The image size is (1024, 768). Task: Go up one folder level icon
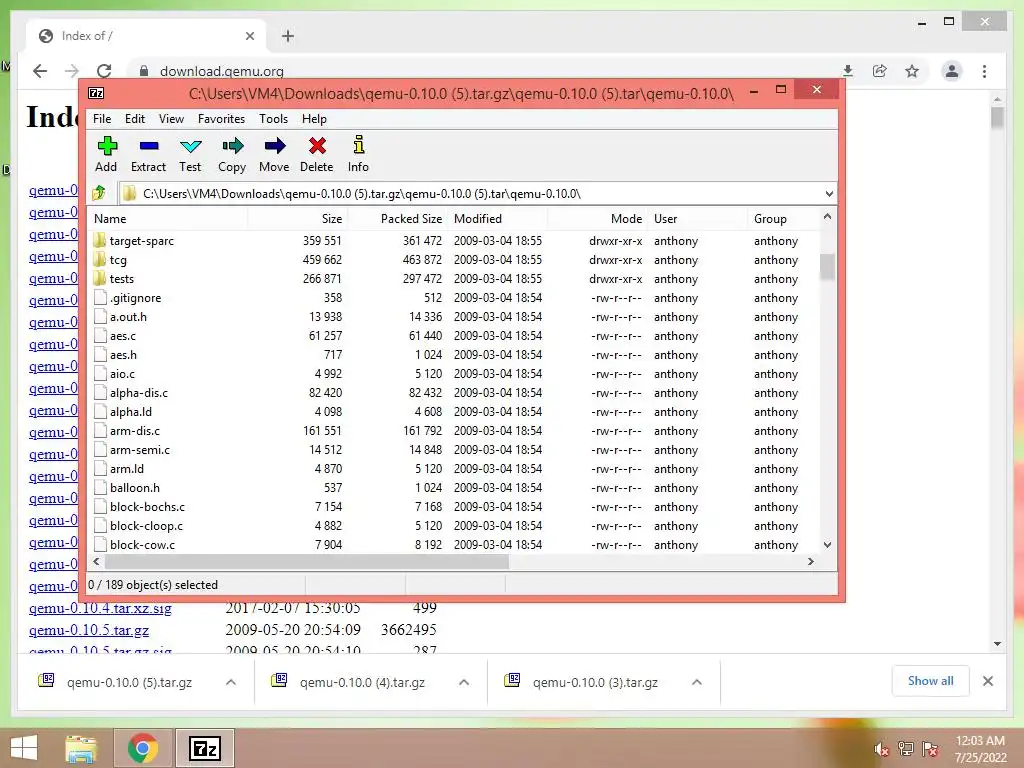[x=99, y=193]
